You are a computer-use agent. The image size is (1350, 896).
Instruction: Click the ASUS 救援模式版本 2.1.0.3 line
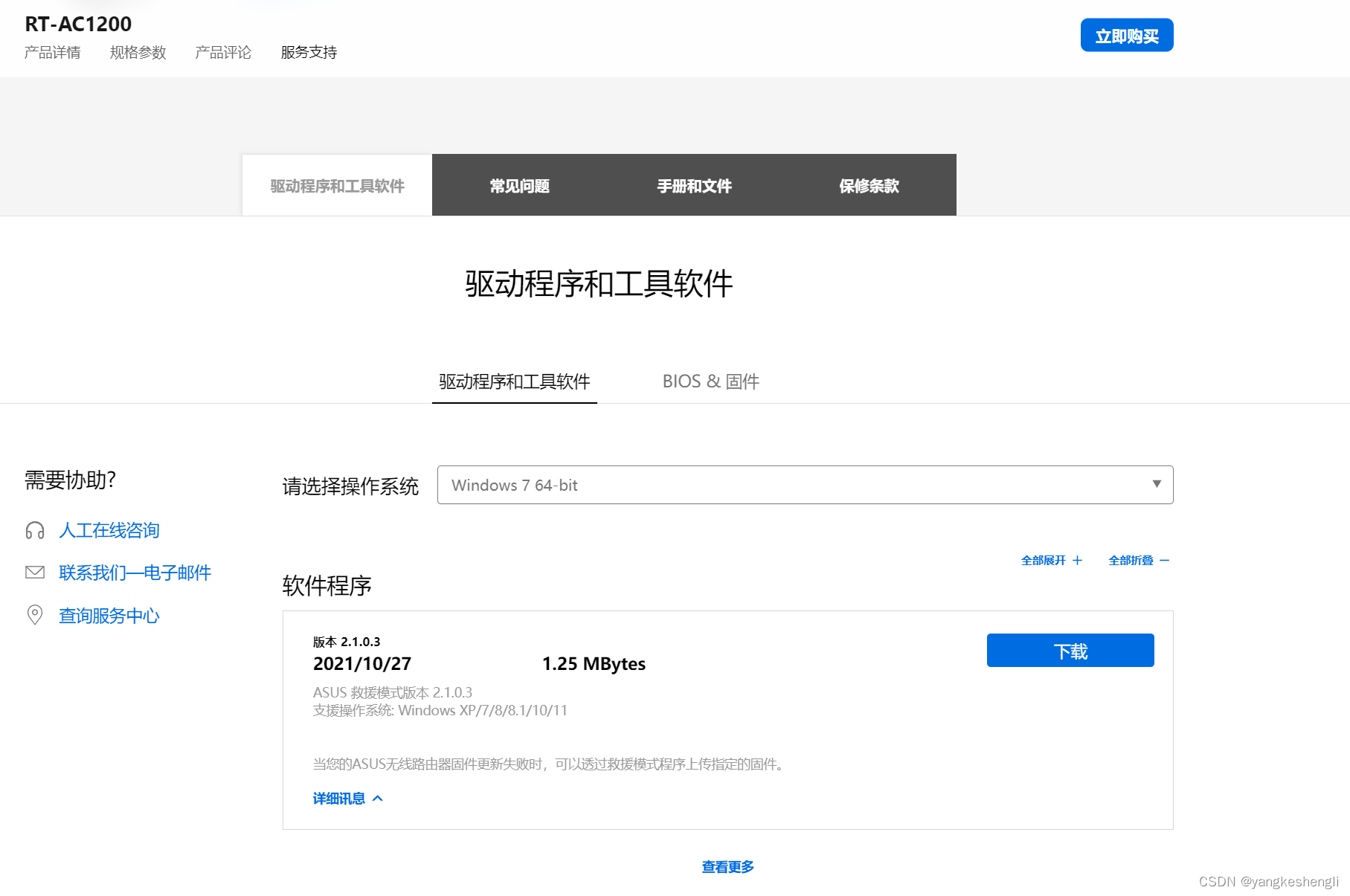tap(393, 692)
